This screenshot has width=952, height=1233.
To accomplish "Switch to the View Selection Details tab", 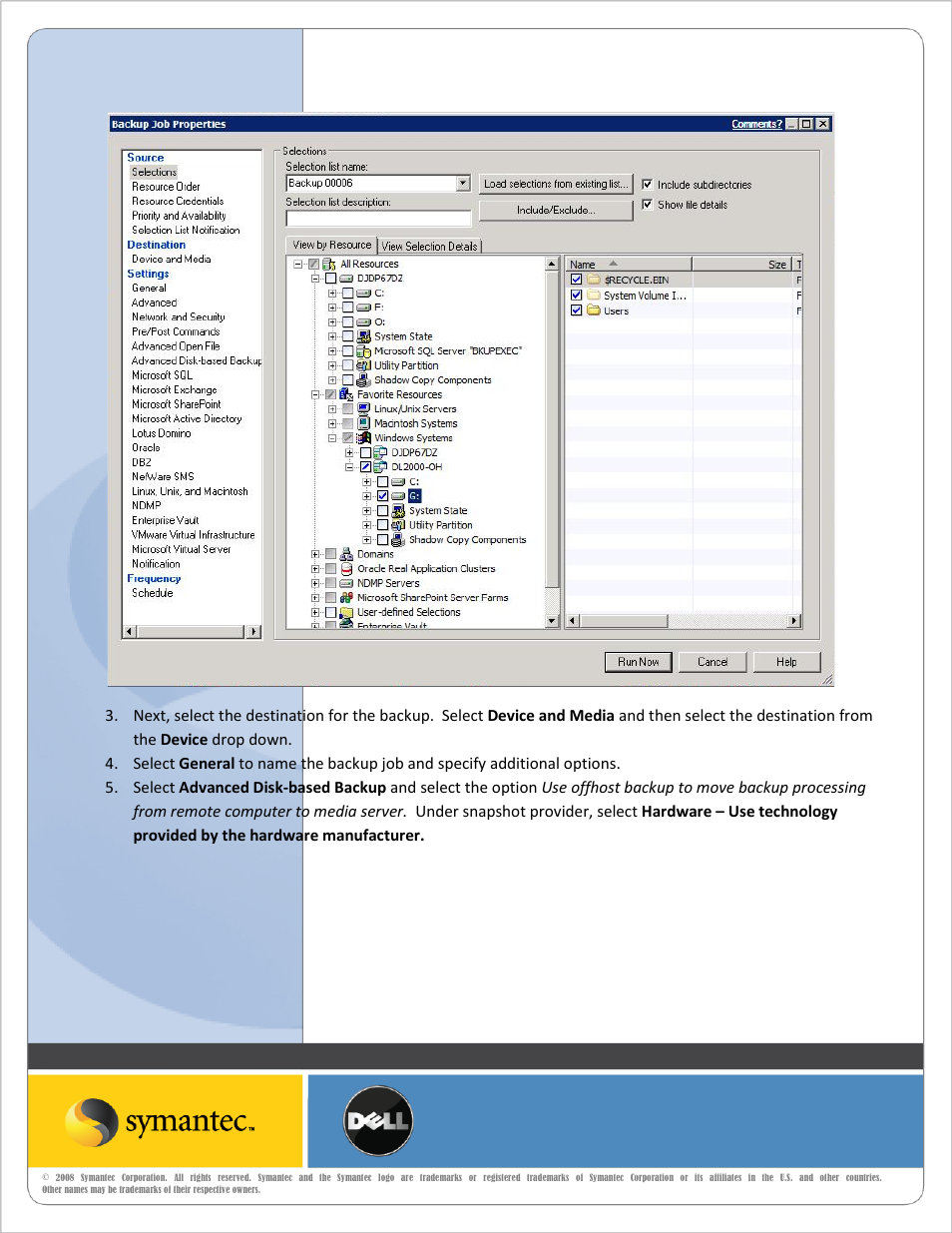I will tap(429, 247).
